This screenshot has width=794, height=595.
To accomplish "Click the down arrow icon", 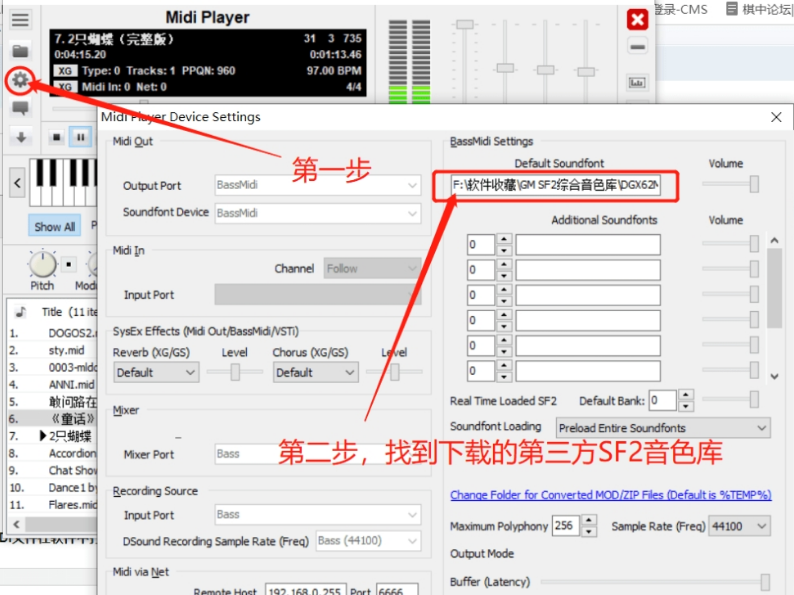I will pos(20,138).
